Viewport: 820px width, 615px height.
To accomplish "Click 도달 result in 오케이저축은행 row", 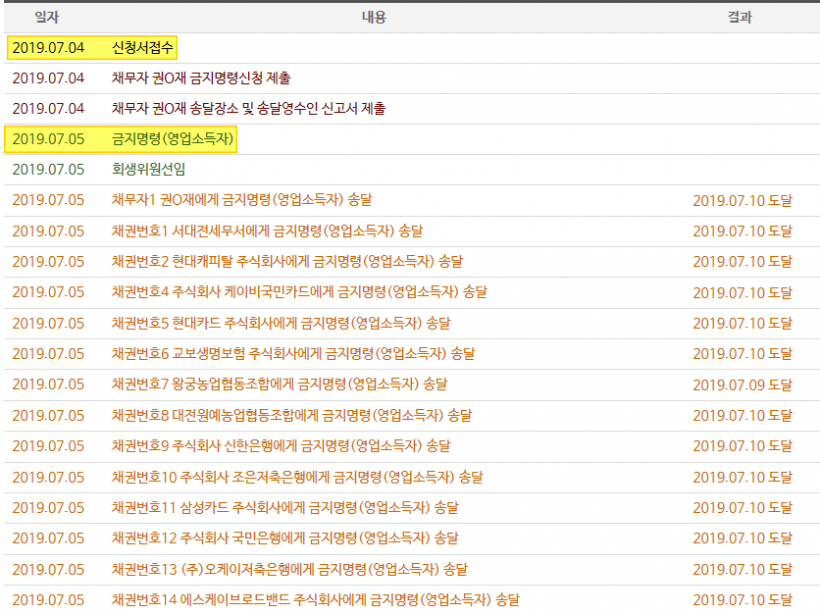I will (x=743, y=569).
